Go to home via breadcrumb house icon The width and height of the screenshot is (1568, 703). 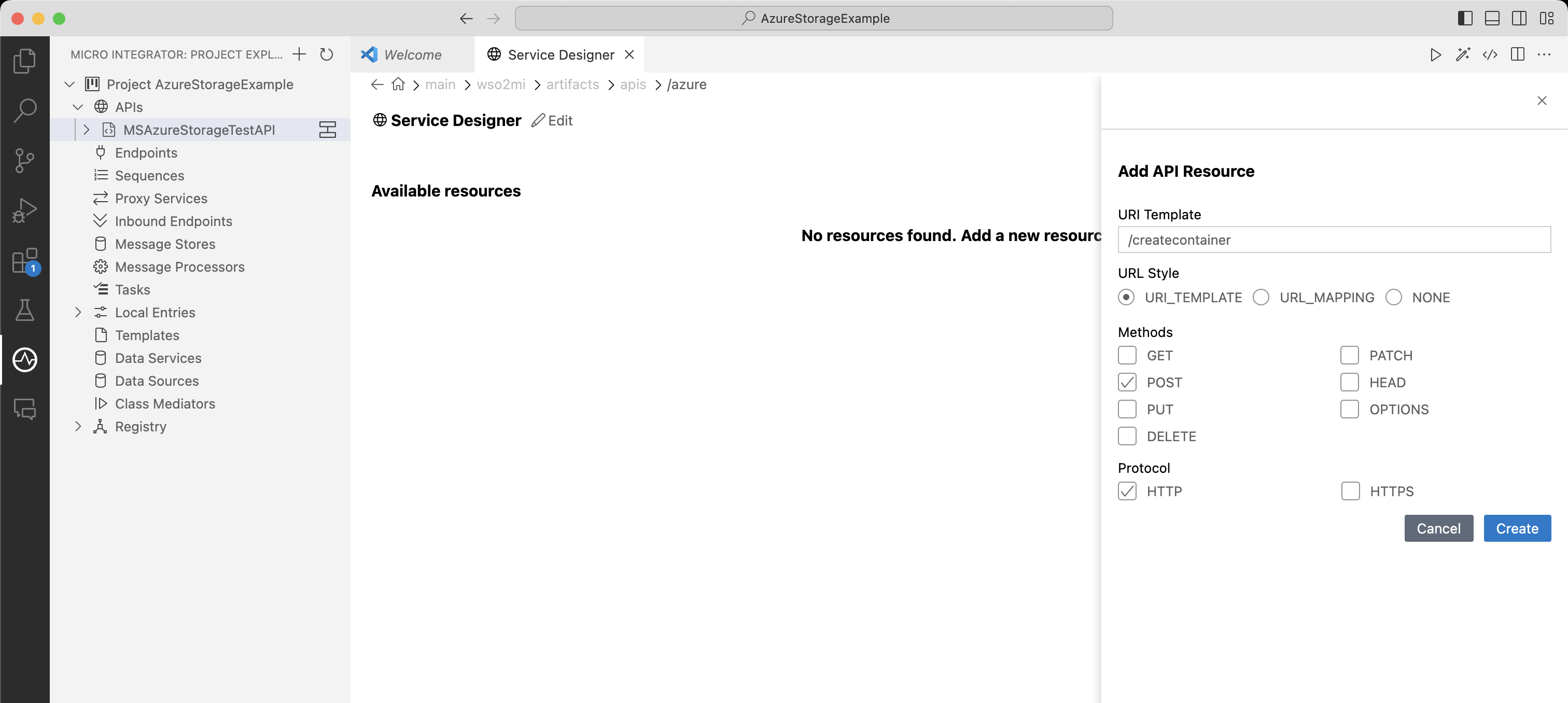pos(398,84)
